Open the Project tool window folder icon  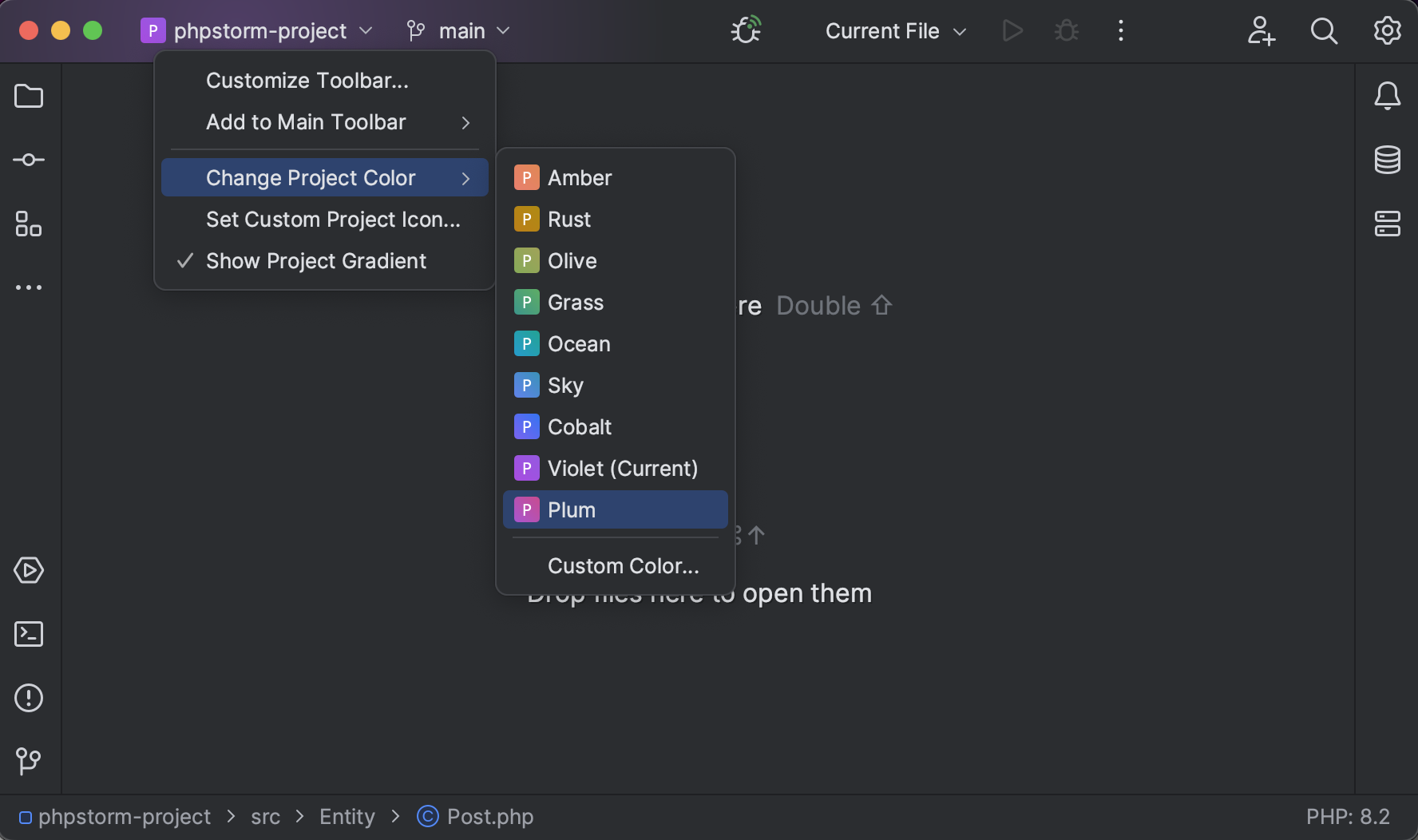click(x=29, y=96)
